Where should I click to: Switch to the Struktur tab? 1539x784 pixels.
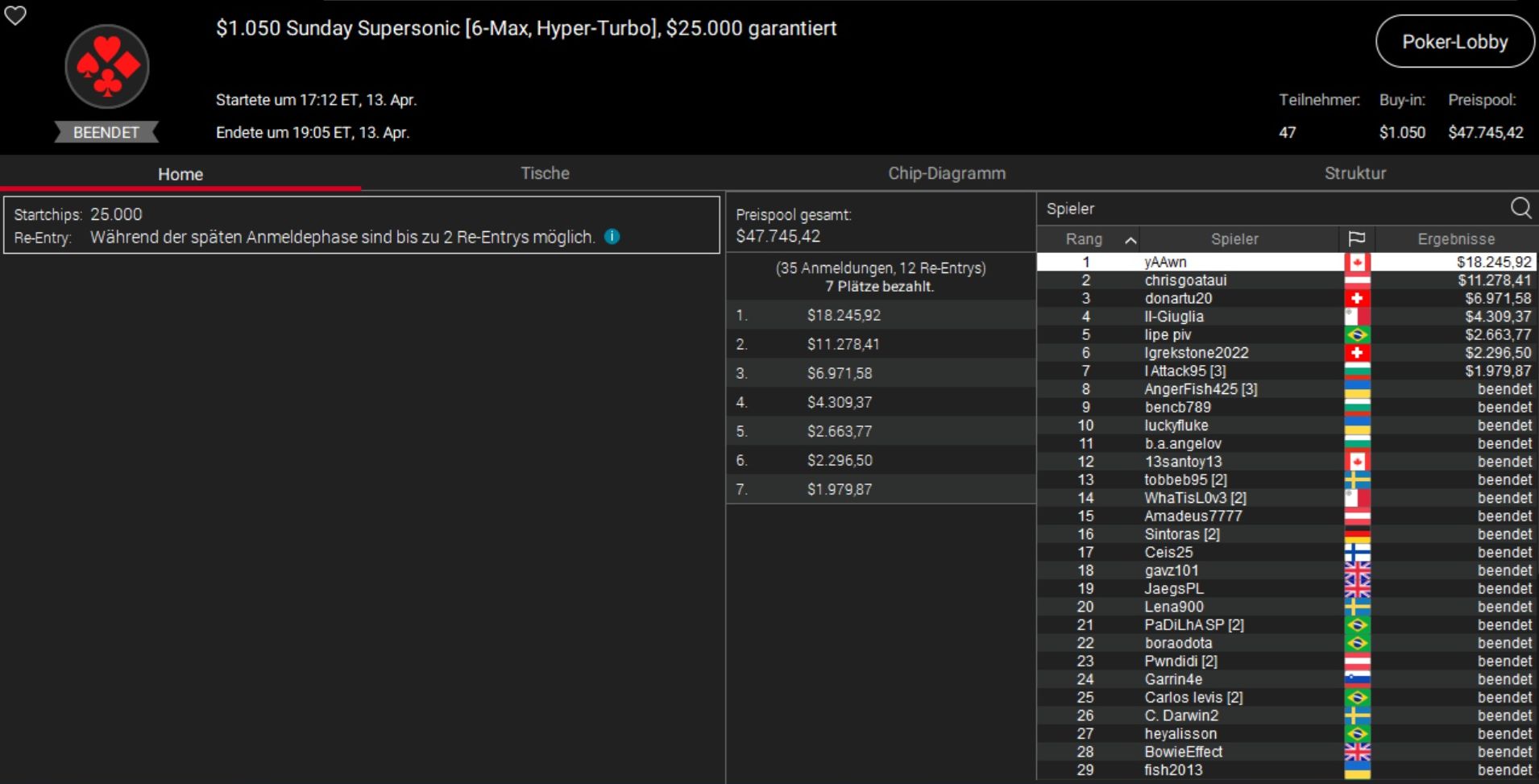[1355, 173]
